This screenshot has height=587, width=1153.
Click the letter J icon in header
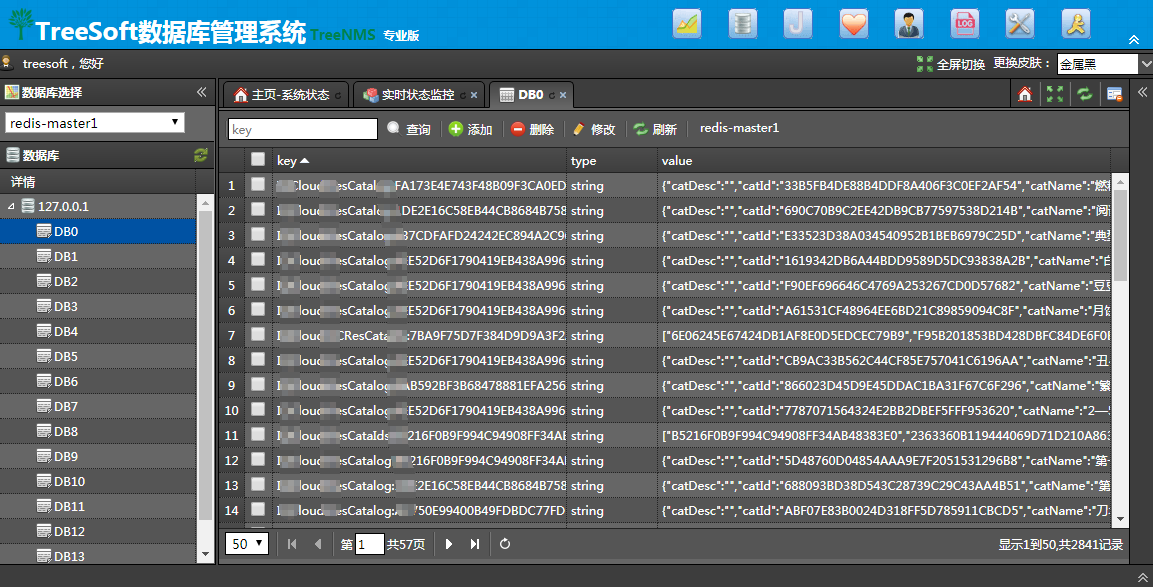(x=798, y=24)
